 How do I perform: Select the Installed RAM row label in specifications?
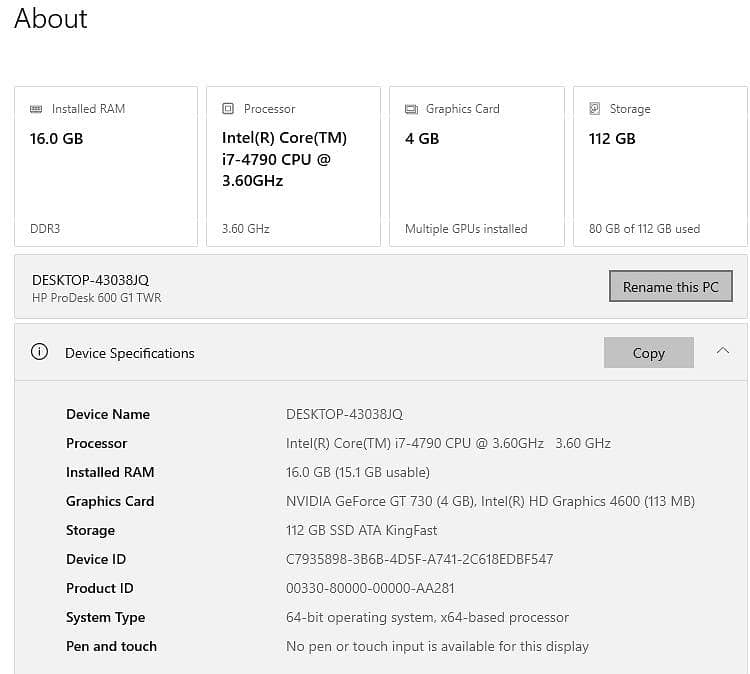[110, 472]
